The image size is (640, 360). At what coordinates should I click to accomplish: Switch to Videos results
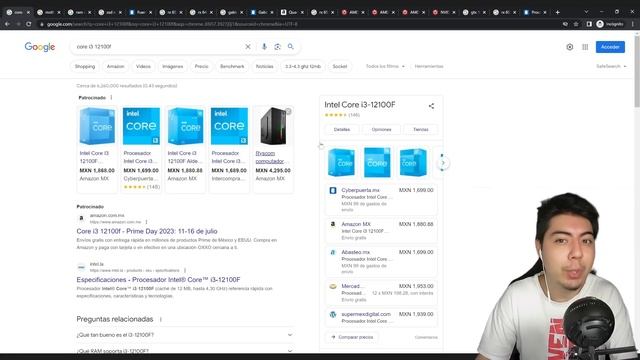tap(143, 66)
